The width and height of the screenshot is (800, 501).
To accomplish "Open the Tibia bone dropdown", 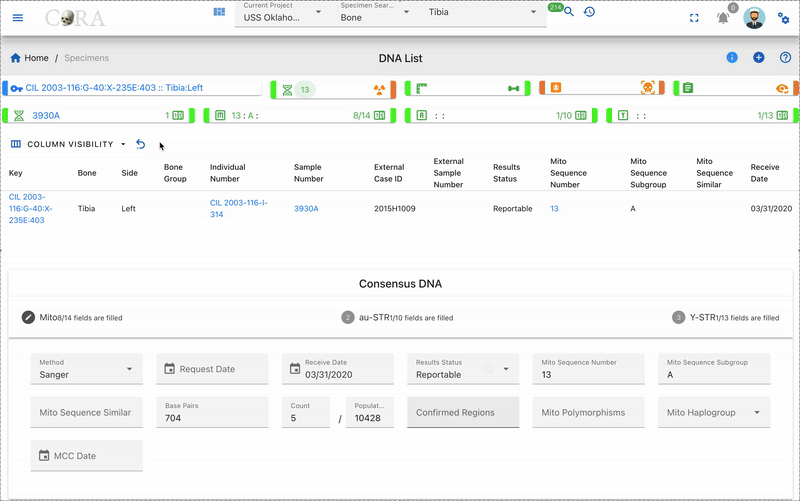I will click(483, 13).
